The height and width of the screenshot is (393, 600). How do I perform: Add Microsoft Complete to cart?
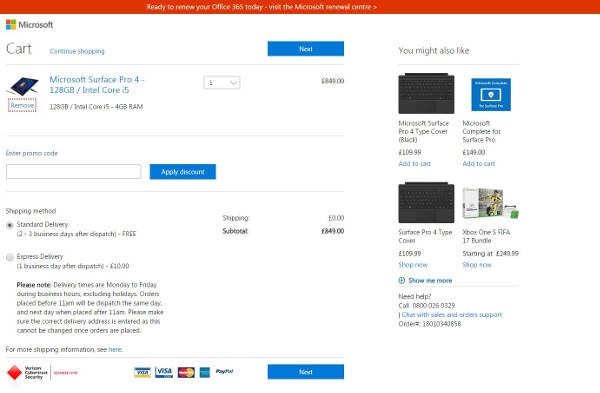pyautogui.click(x=479, y=164)
